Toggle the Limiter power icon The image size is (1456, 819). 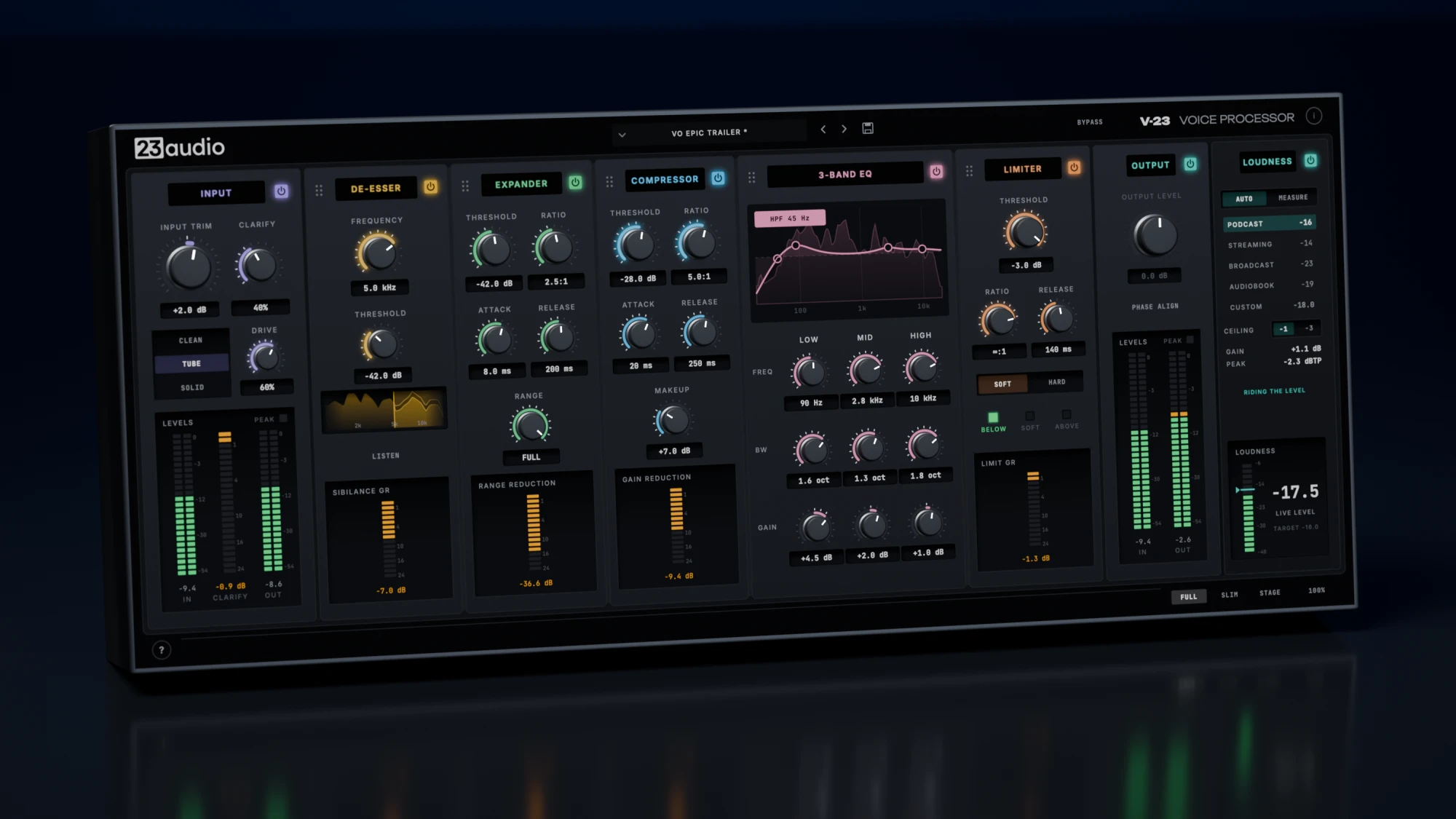click(1074, 167)
